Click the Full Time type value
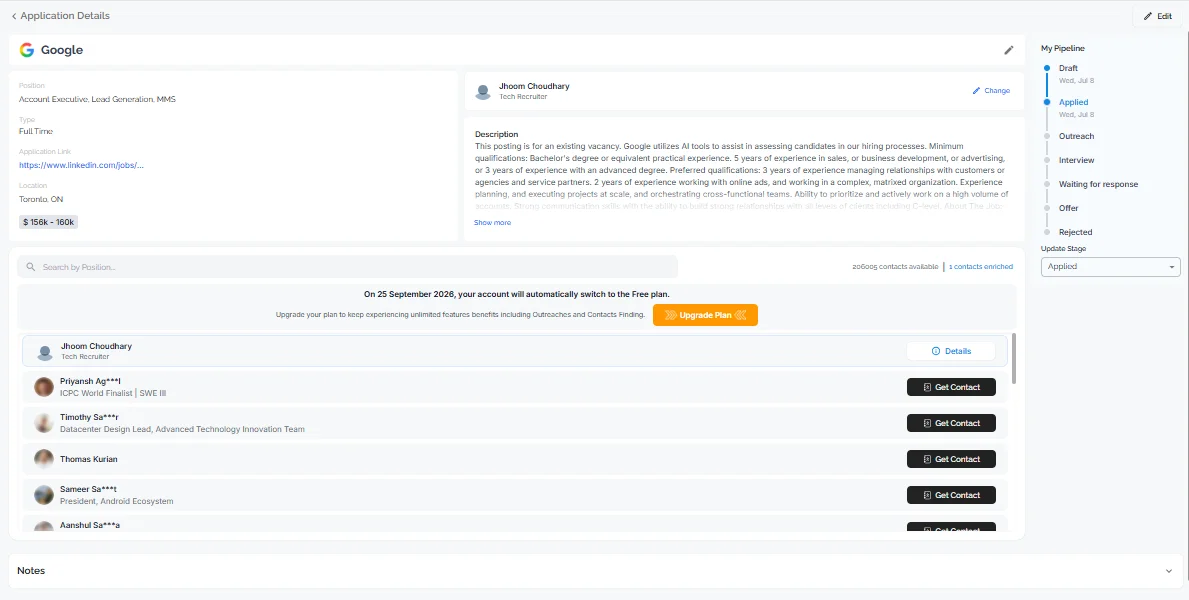 (x=36, y=131)
